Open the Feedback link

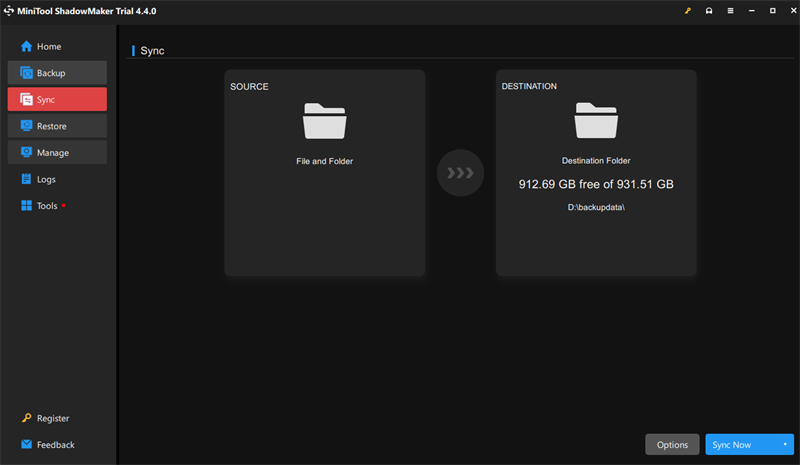(56, 445)
